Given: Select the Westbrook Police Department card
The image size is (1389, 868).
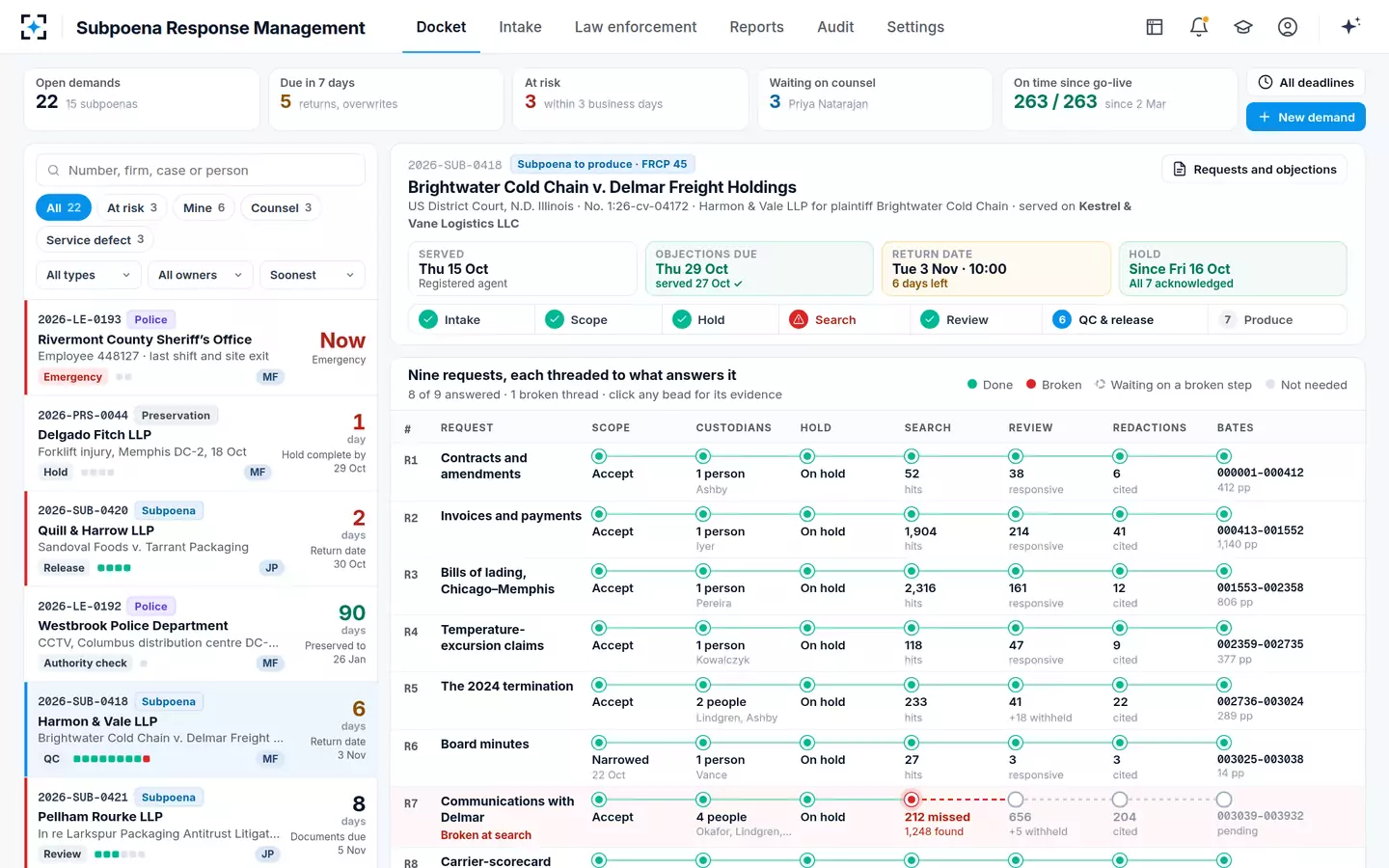Looking at the screenshot, I should [201, 634].
